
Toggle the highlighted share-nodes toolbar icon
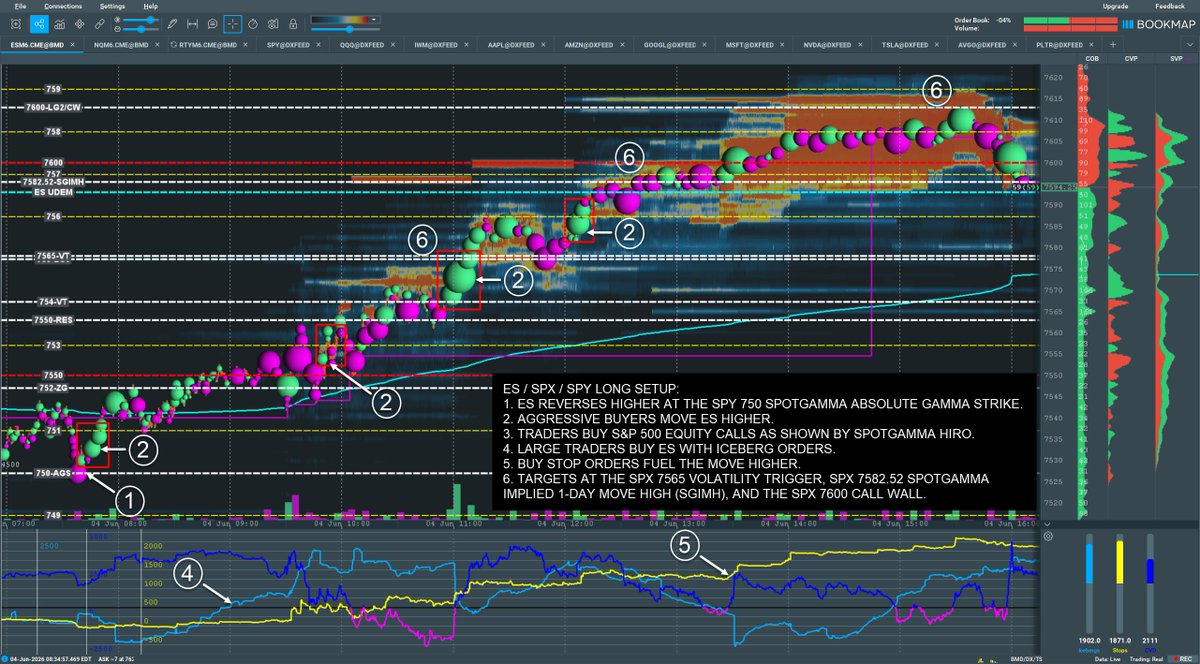coord(39,24)
